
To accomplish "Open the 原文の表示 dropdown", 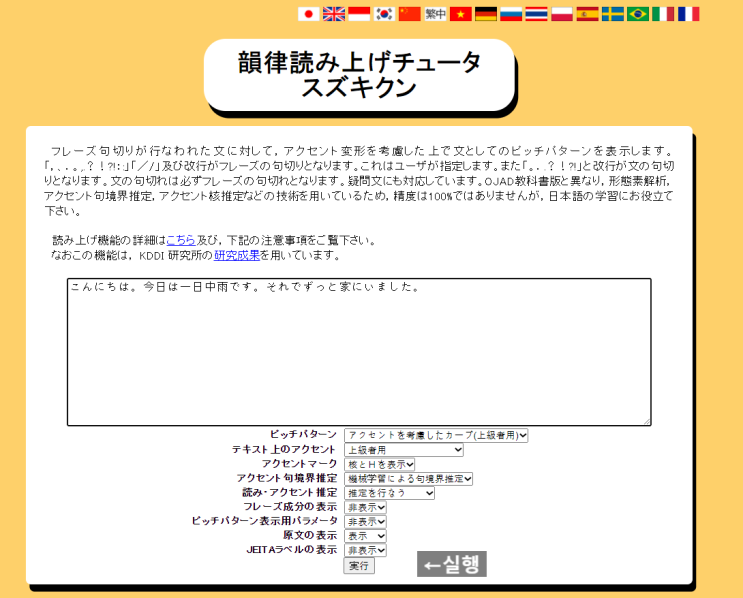I will (365, 536).
